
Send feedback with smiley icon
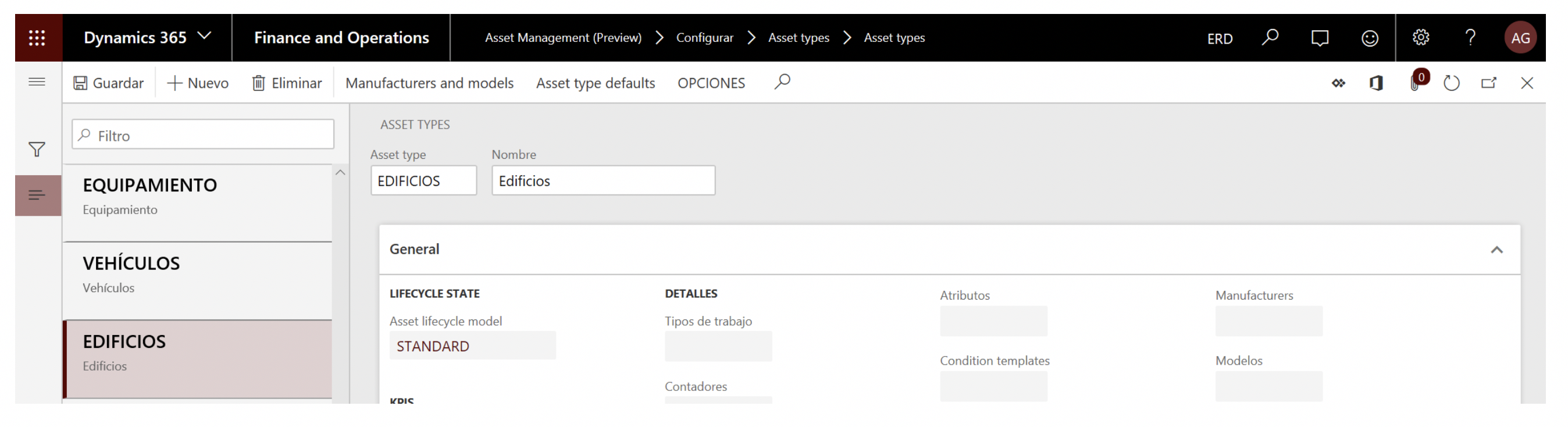coord(1370,38)
